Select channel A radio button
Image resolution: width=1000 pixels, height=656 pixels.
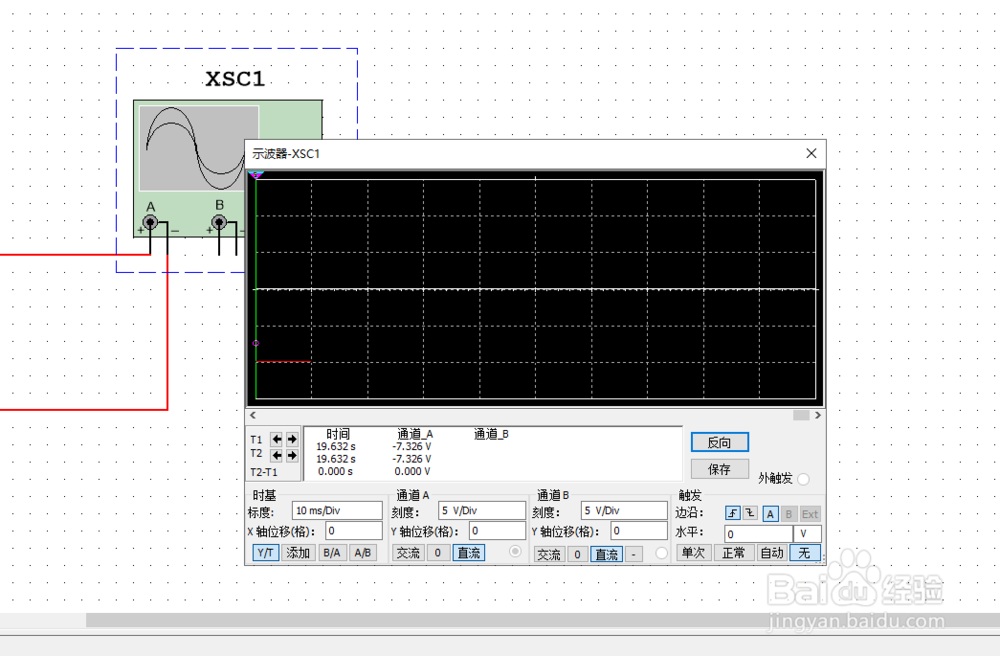[x=515, y=551]
